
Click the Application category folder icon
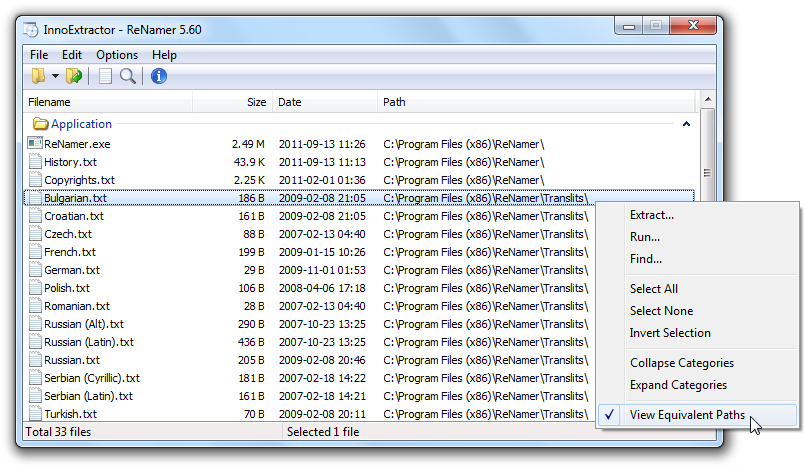(40, 124)
